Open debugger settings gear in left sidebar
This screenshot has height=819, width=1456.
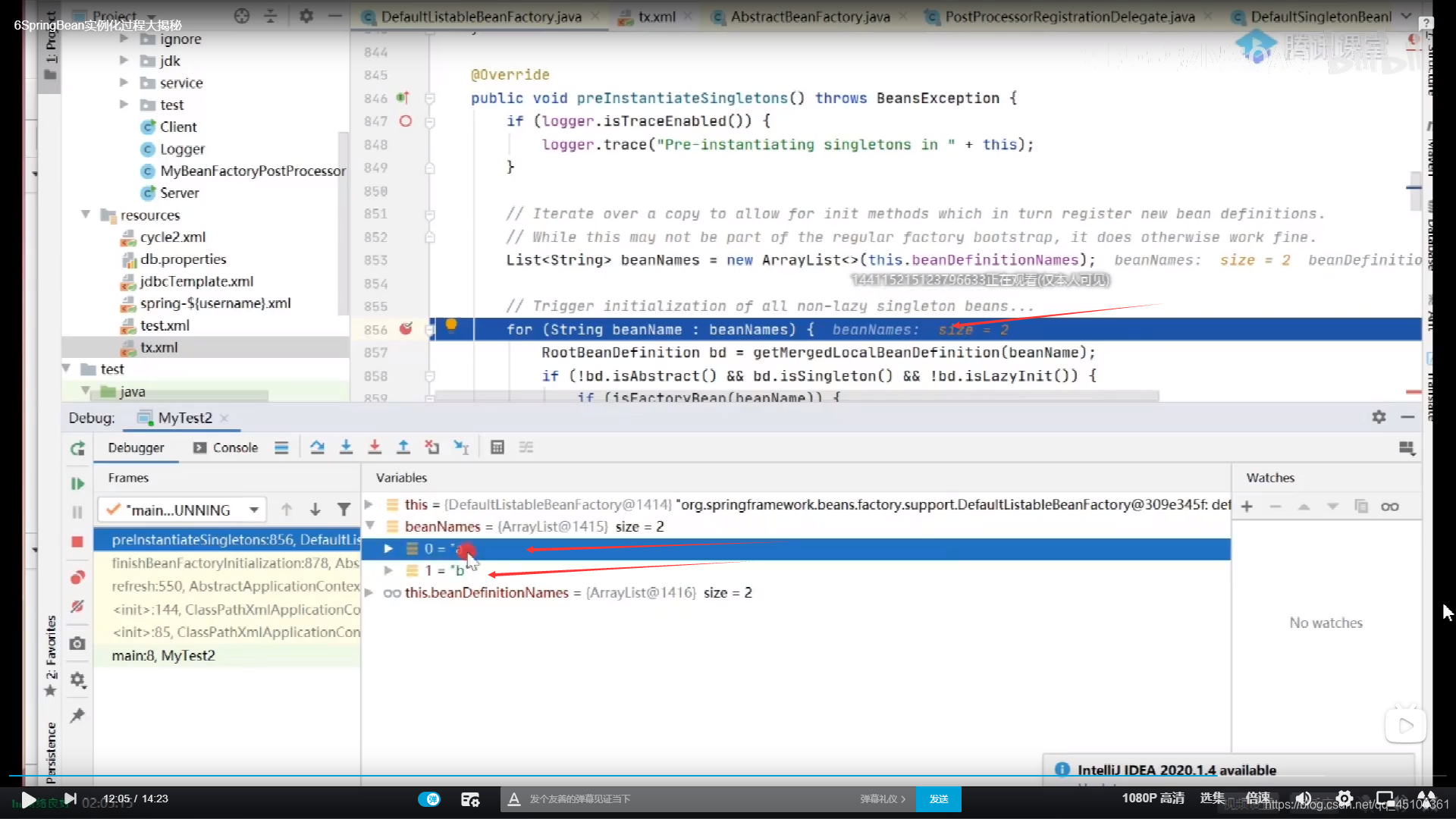click(x=77, y=679)
